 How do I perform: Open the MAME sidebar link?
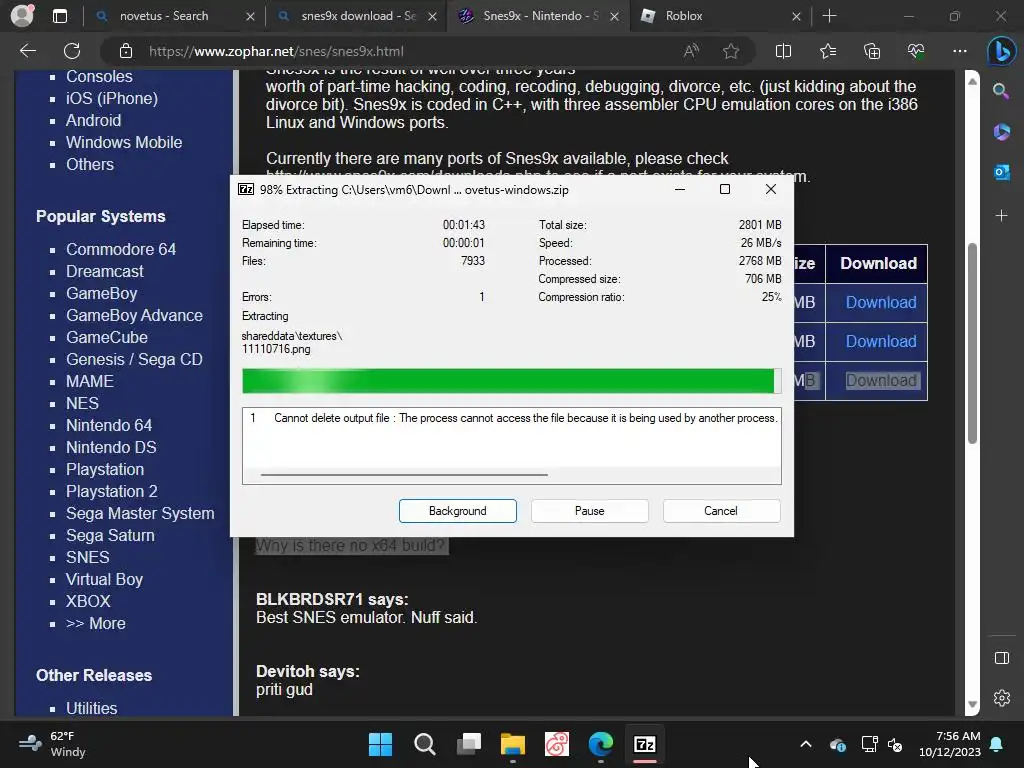click(89, 381)
